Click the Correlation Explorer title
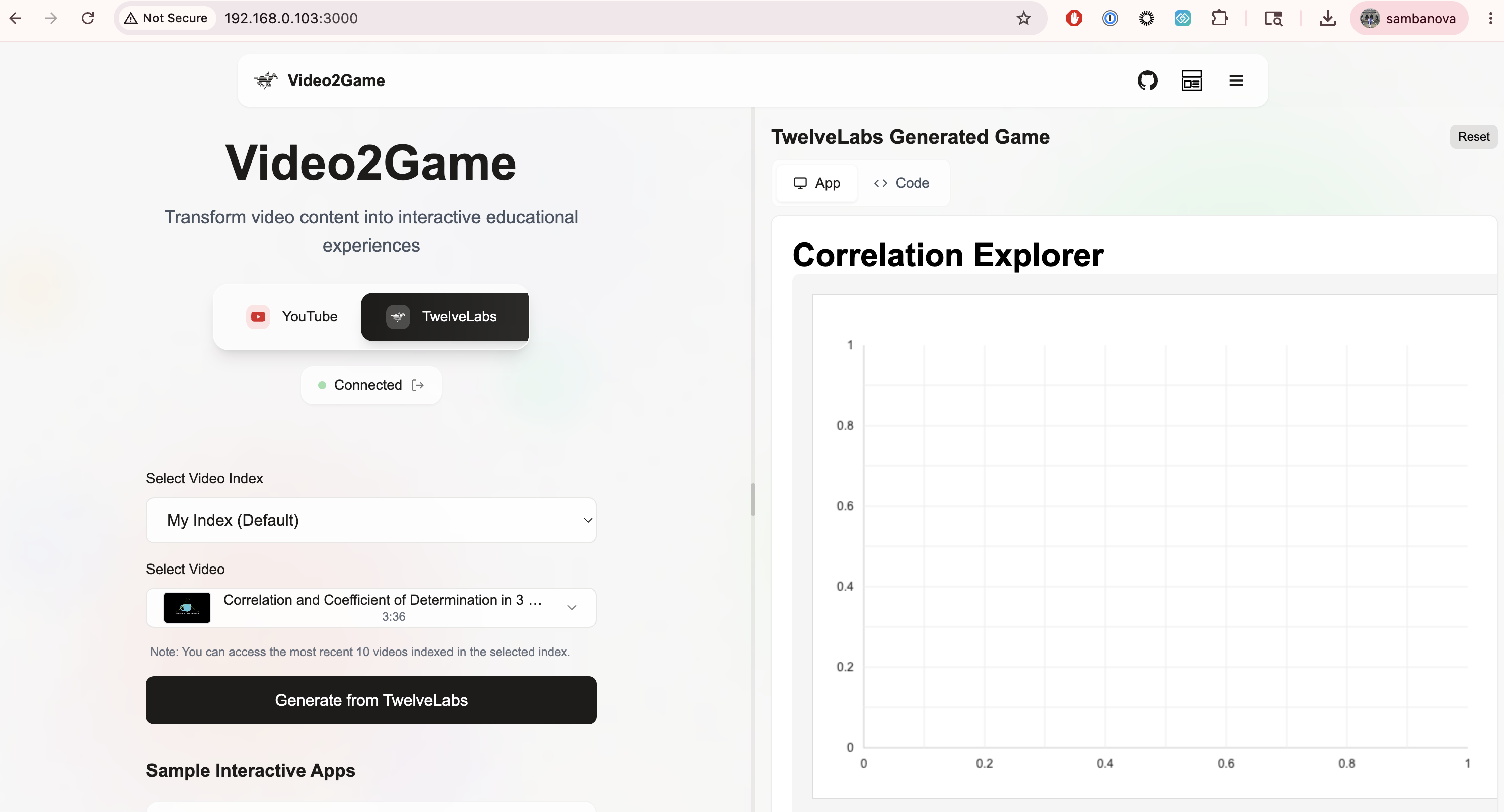This screenshot has width=1504, height=812. pyautogui.click(x=948, y=255)
